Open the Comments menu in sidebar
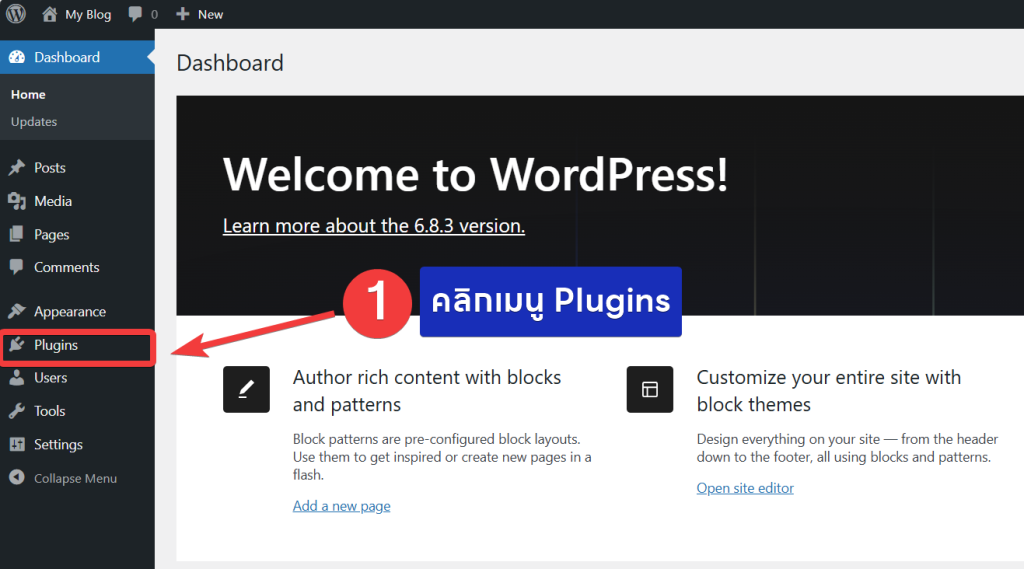This screenshot has width=1024, height=569. (67, 267)
